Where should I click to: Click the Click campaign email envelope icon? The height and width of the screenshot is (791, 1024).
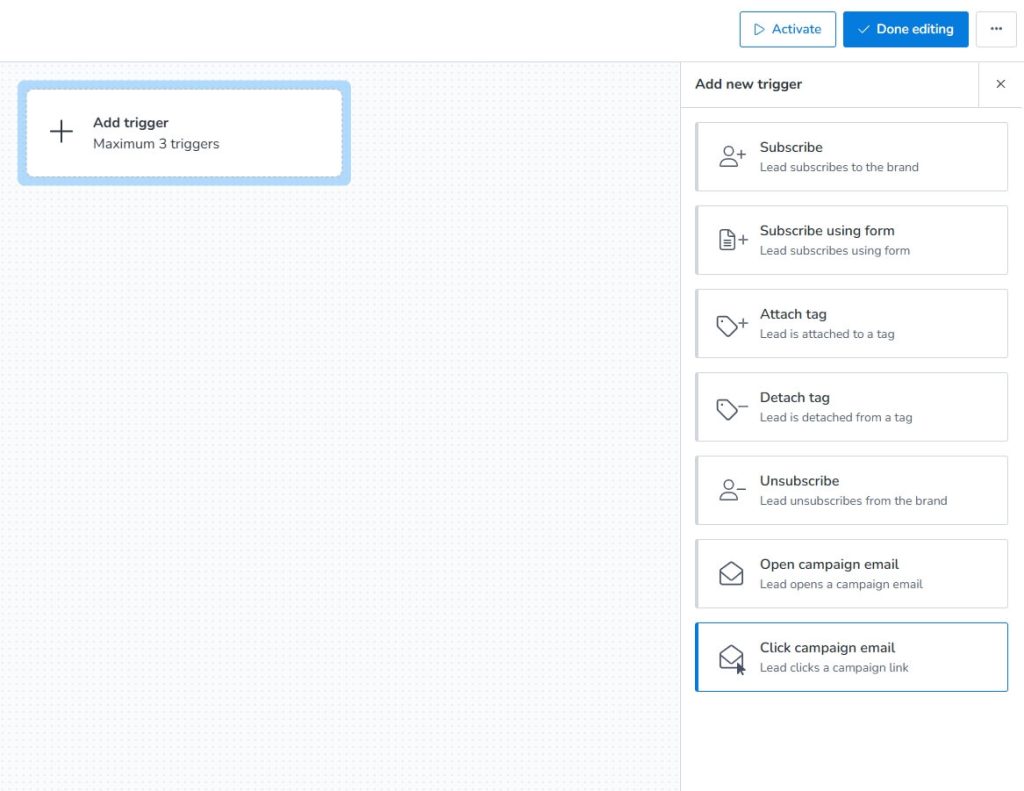tap(732, 657)
